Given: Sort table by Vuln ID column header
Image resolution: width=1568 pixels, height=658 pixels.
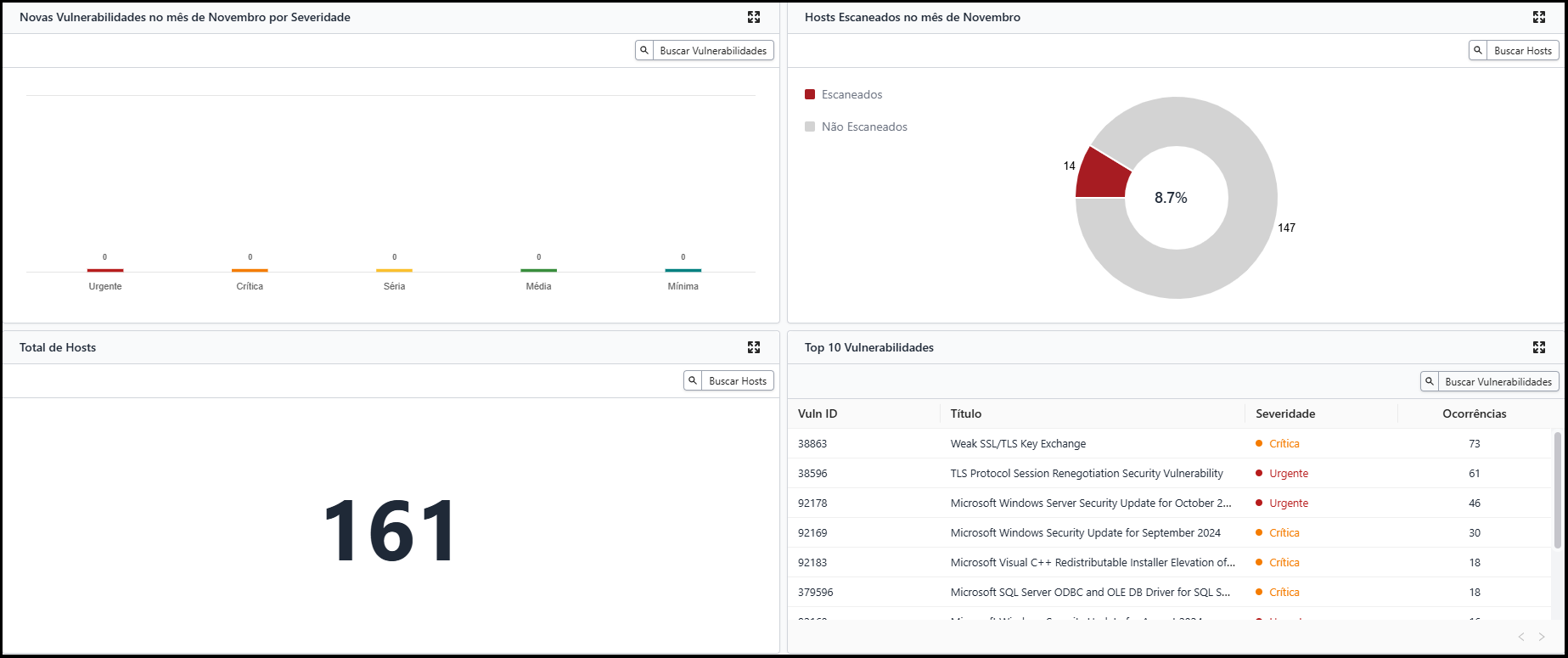Looking at the screenshot, I should click(x=817, y=413).
